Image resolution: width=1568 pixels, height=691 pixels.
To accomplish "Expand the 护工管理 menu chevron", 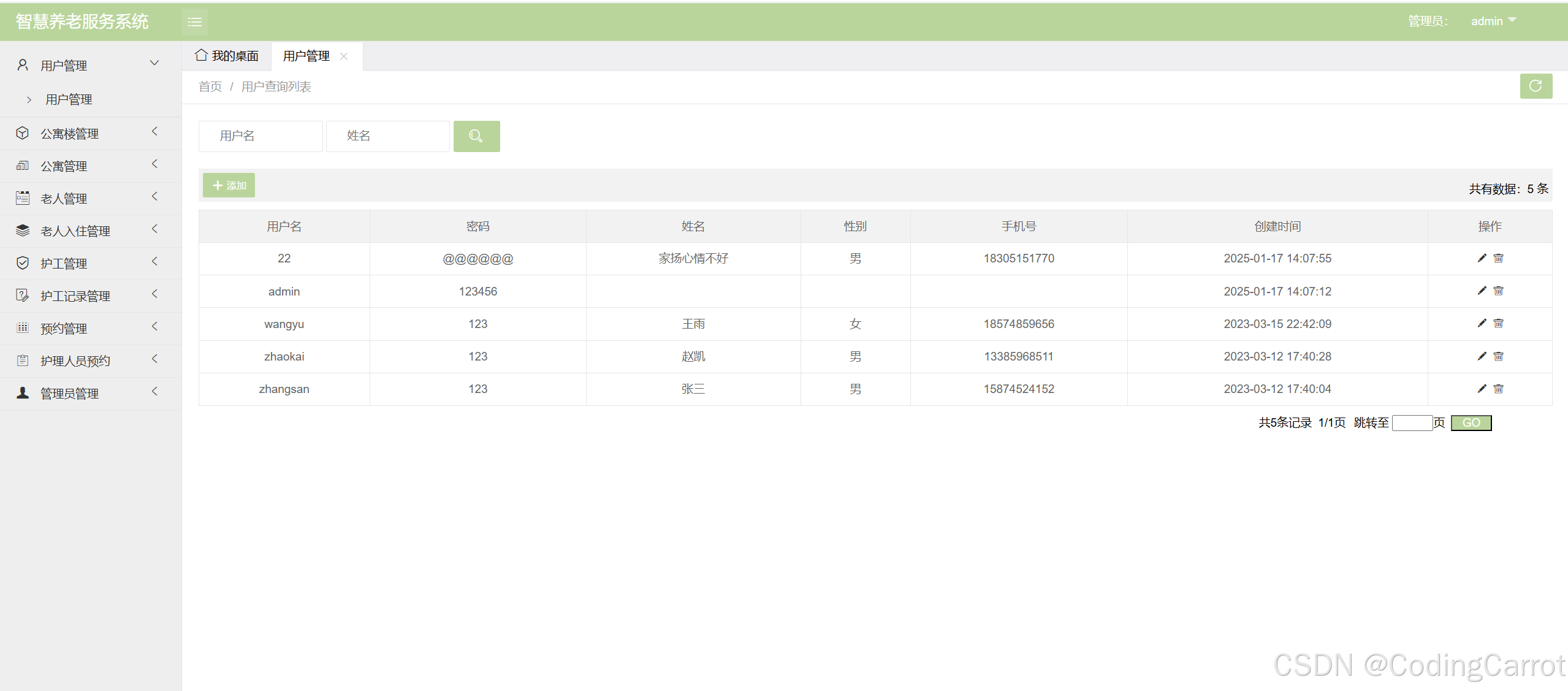I will tap(154, 261).
